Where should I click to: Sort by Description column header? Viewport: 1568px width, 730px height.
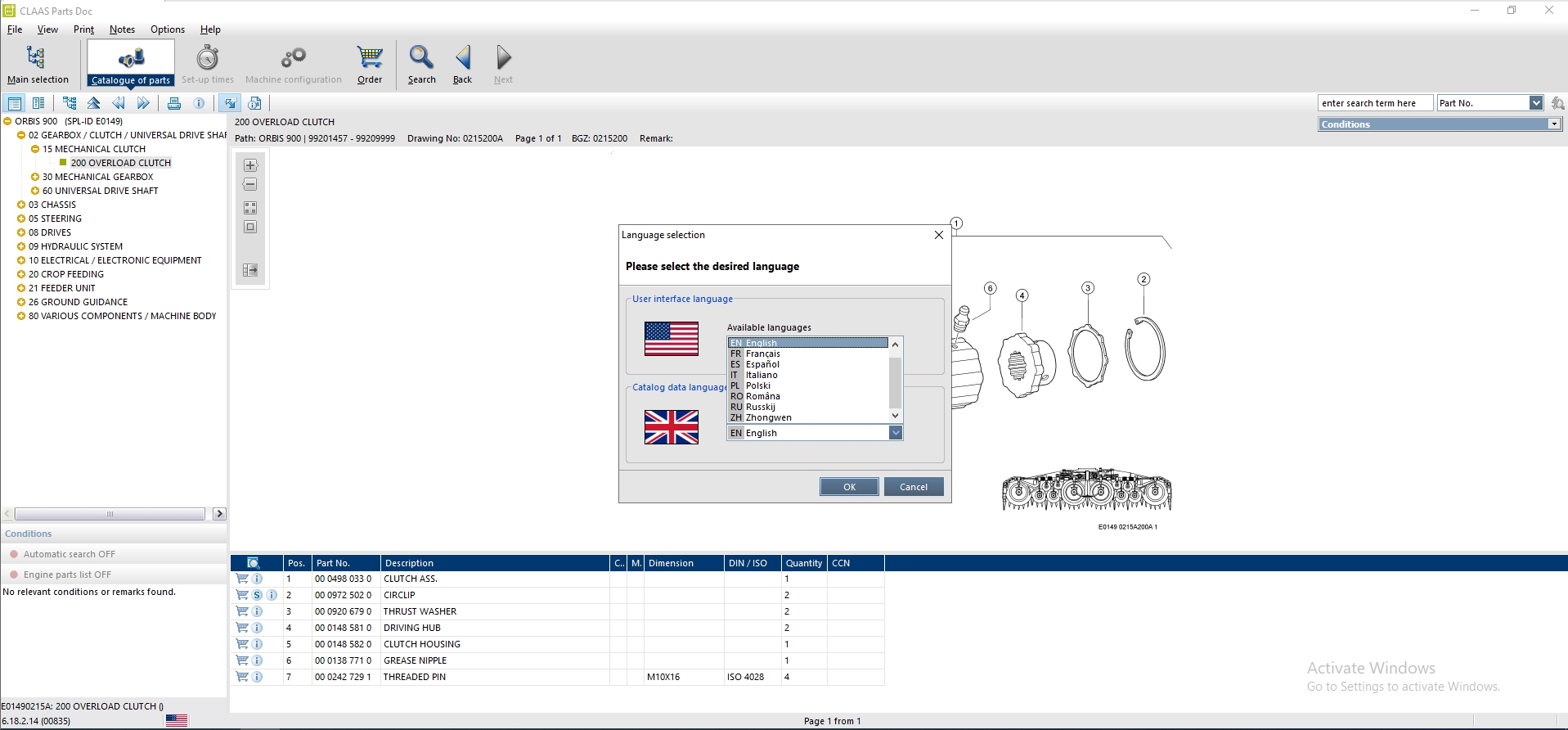click(x=495, y=563)
